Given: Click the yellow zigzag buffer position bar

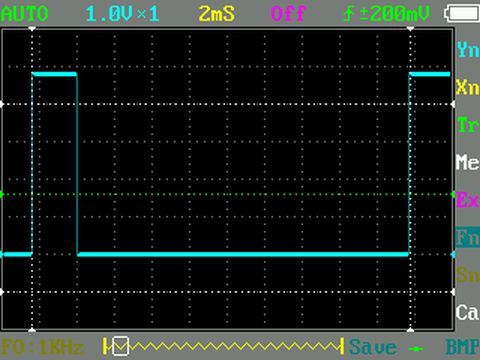Looking at the screenshot, I should point(223,347).
